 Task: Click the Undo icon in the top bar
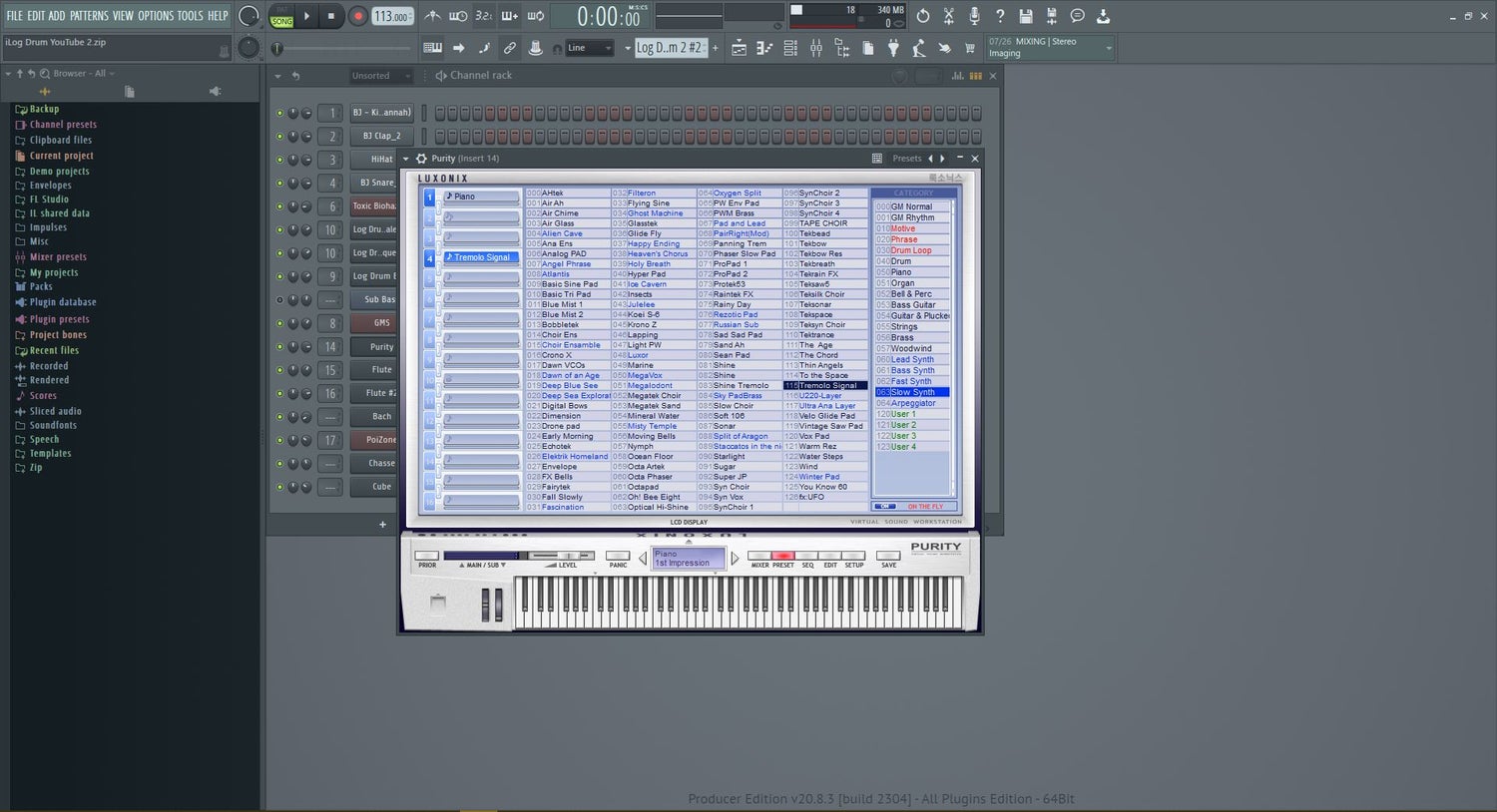point(923,16)
